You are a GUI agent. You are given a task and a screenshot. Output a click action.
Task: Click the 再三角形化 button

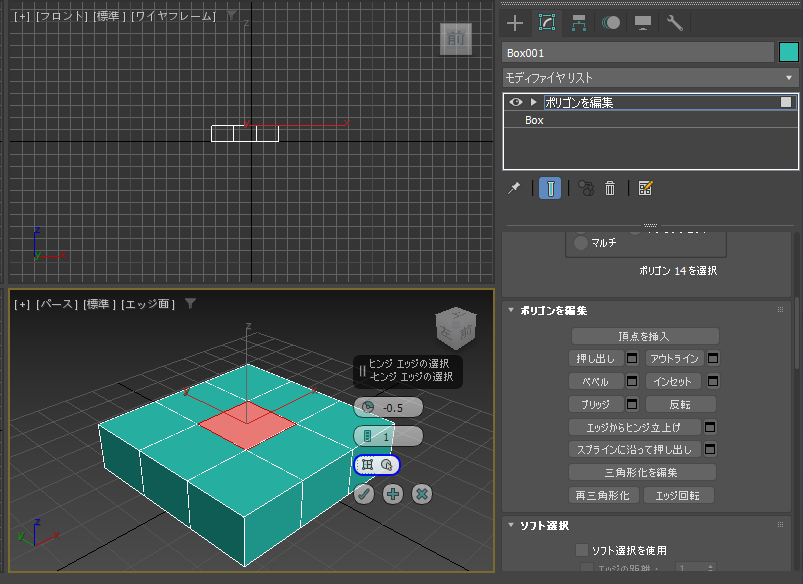click(604, 495)
